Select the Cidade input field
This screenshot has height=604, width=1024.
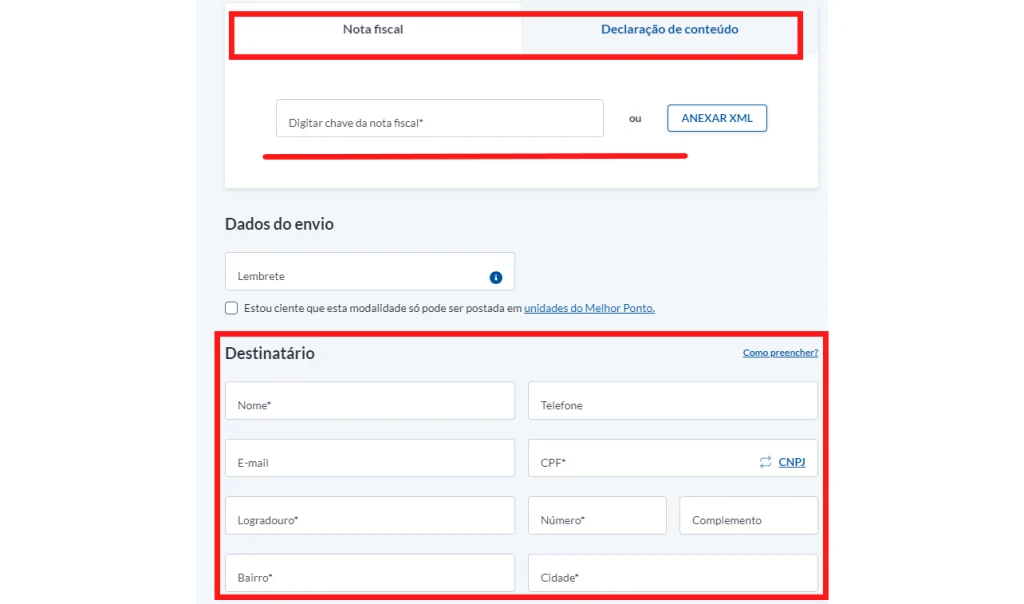pyautogui.click(x=673, y=573)
